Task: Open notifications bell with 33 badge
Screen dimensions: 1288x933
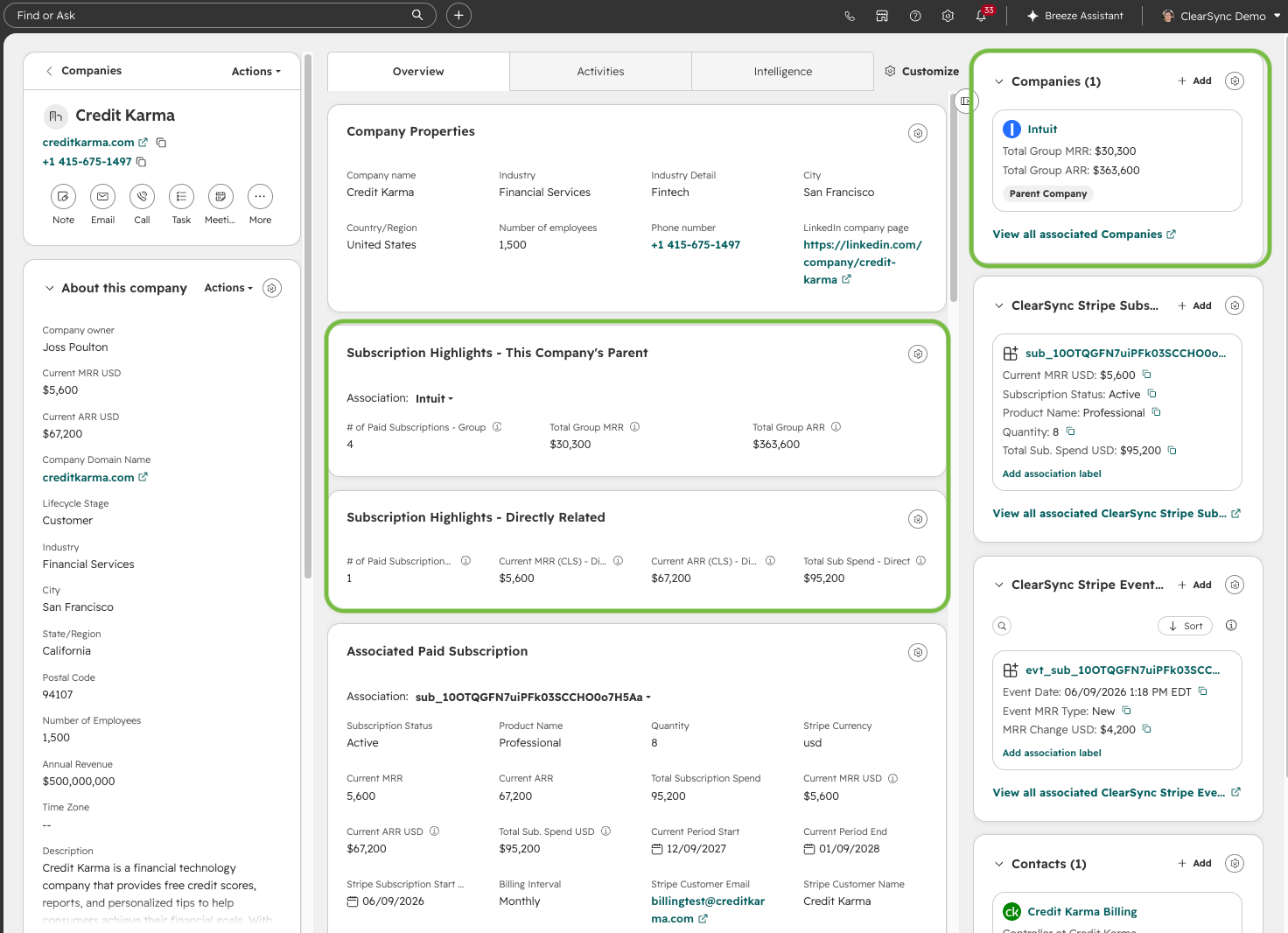Action: tap(983, 15)
